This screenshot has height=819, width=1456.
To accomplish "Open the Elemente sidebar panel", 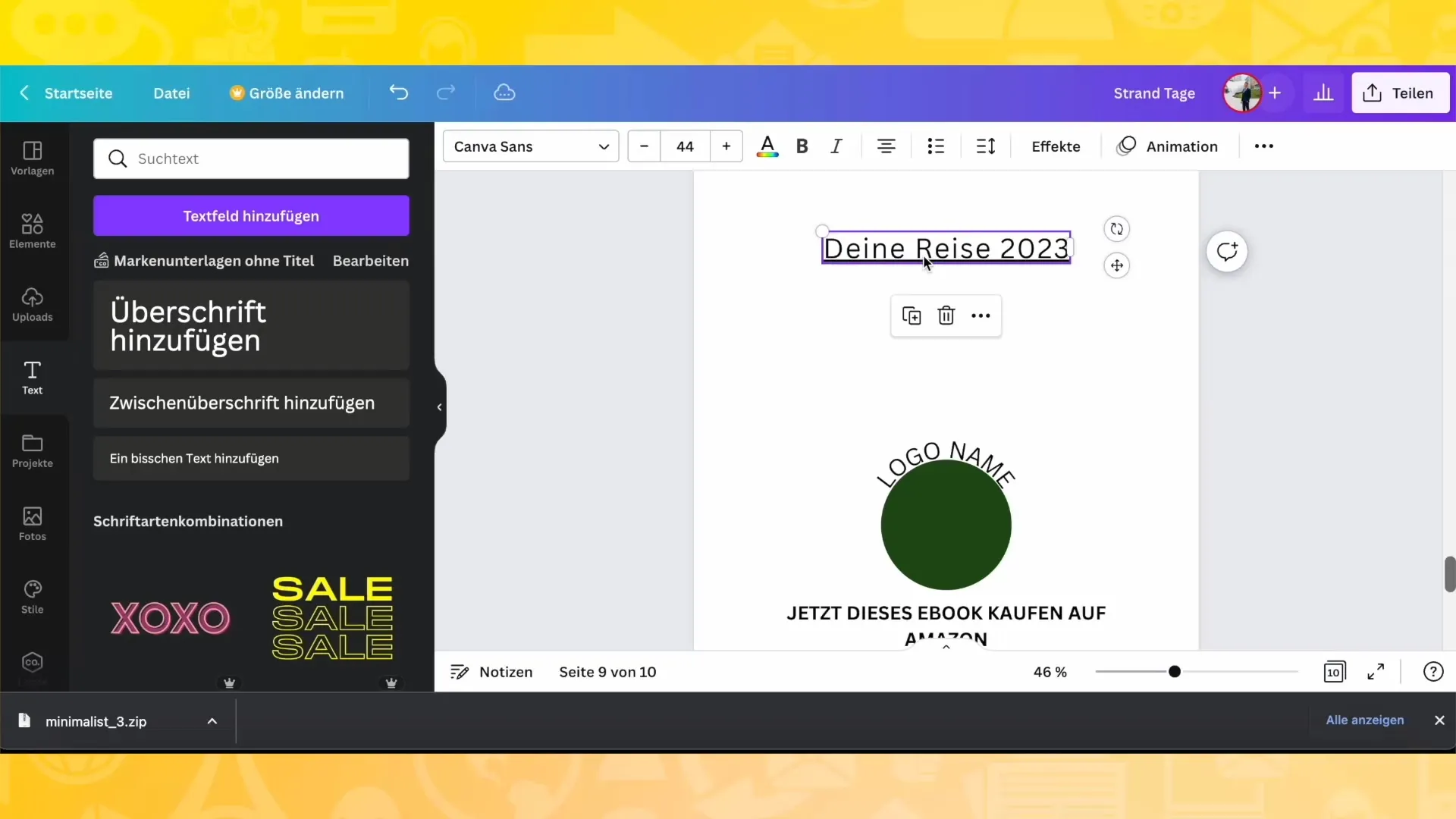I will click(x=33, y=231).
